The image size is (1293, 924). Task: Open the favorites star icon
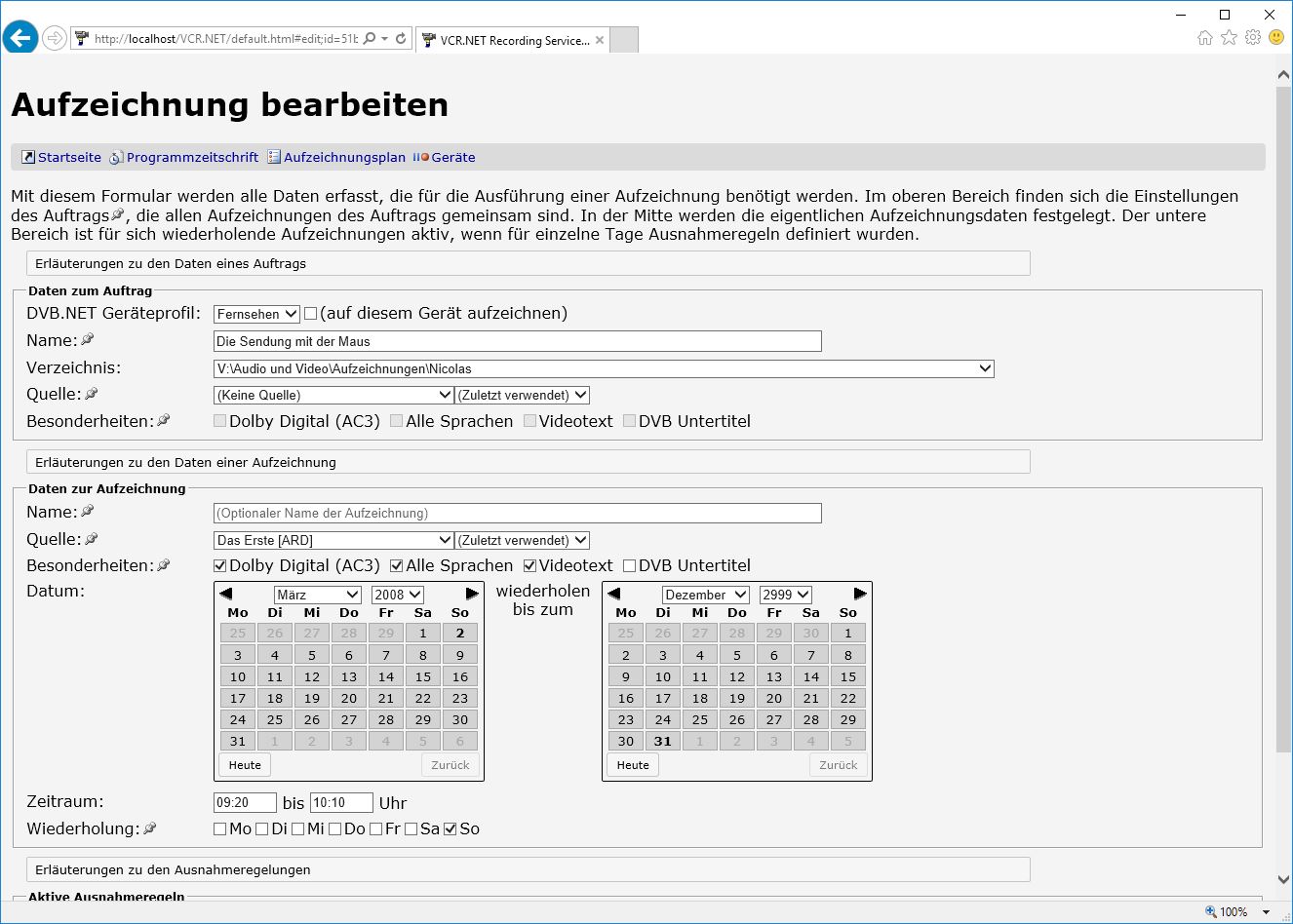tap(1229, 38)
